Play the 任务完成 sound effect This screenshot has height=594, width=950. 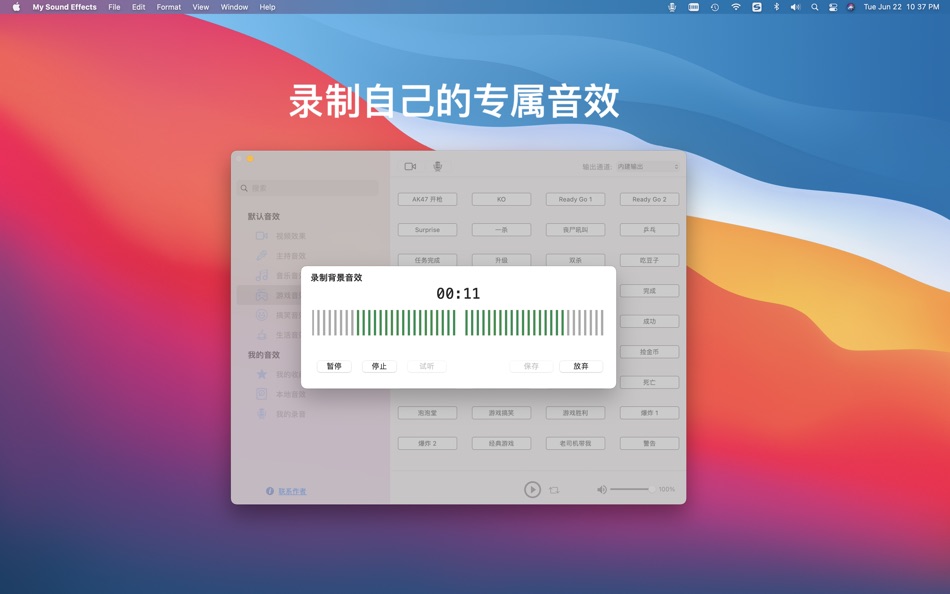[427, 260]
